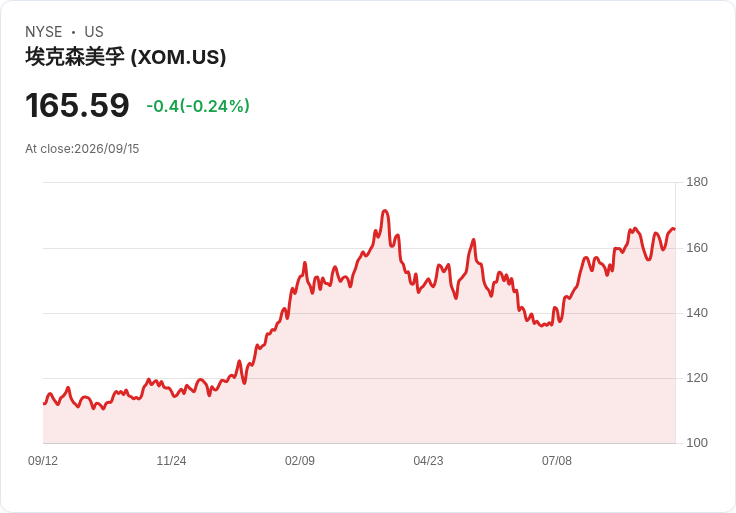This screenshot has height=513, width=736.
Task: Click the stock title 埃克森美孚 (XOM.US)
Action: (125, 57)
